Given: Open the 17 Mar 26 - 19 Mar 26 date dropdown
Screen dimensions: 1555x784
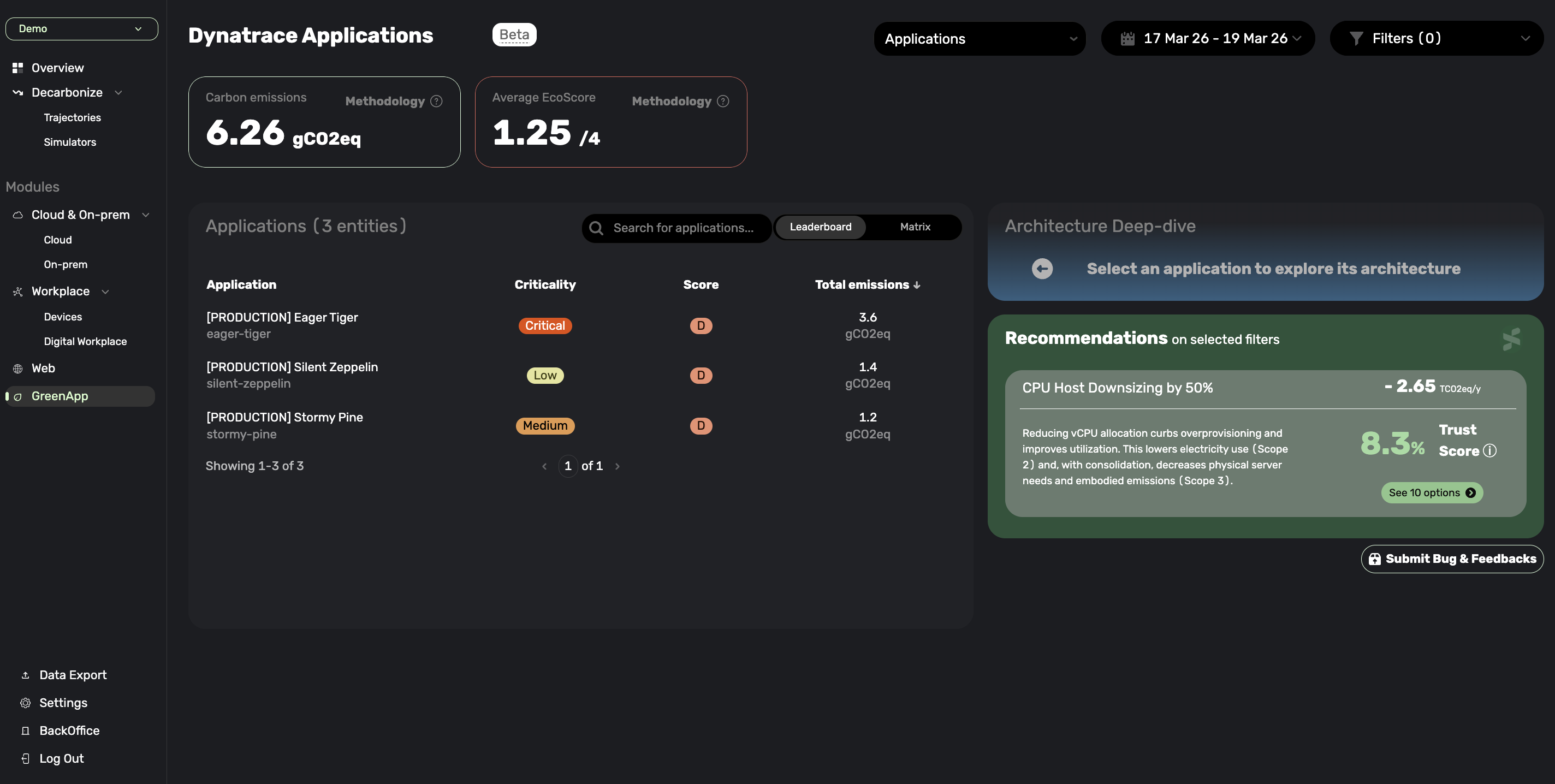Looking at the screenshot, I should click(1208, 39).
